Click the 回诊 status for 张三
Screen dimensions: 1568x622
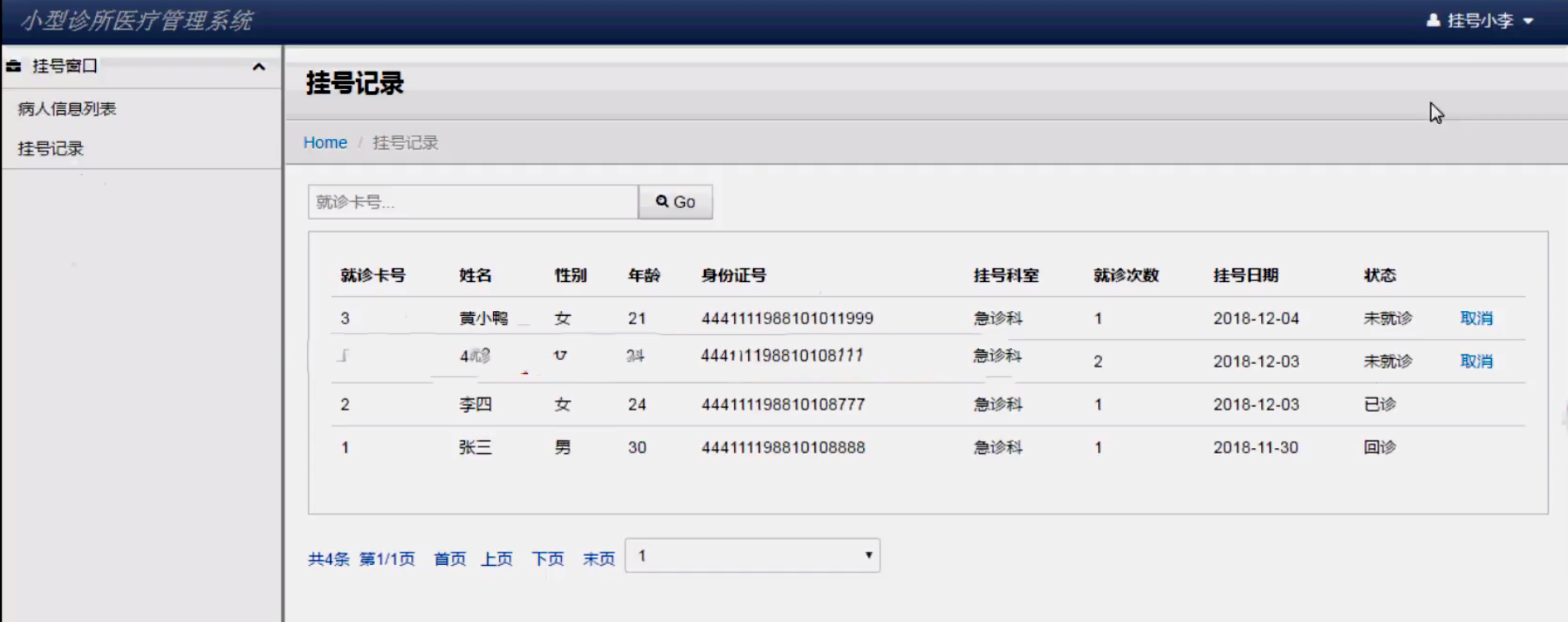pyautogui.click(x=1380, y=447)
